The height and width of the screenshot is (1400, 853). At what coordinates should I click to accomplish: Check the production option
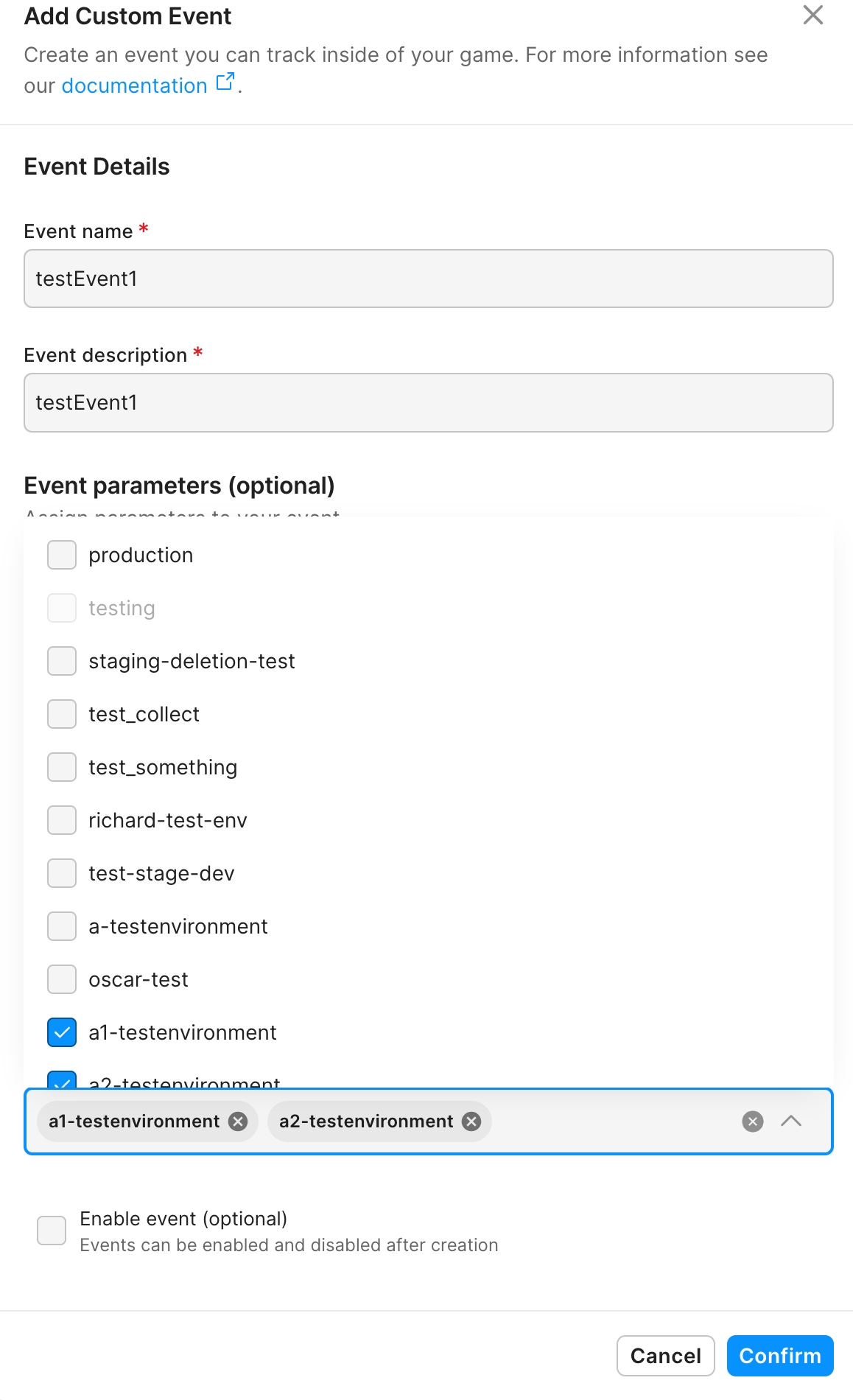click(62, 555)
